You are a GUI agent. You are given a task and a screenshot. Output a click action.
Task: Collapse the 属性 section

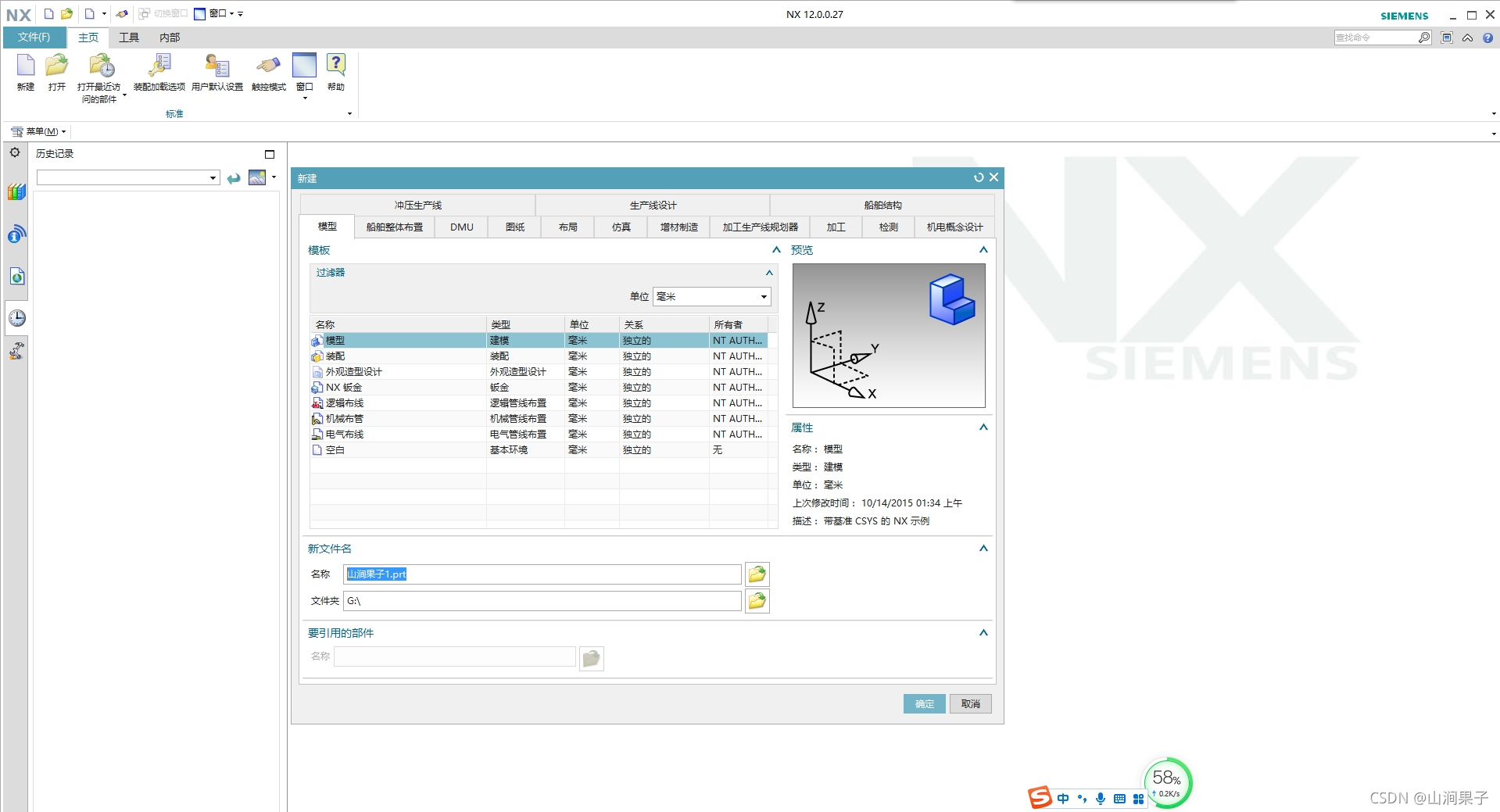983,427
